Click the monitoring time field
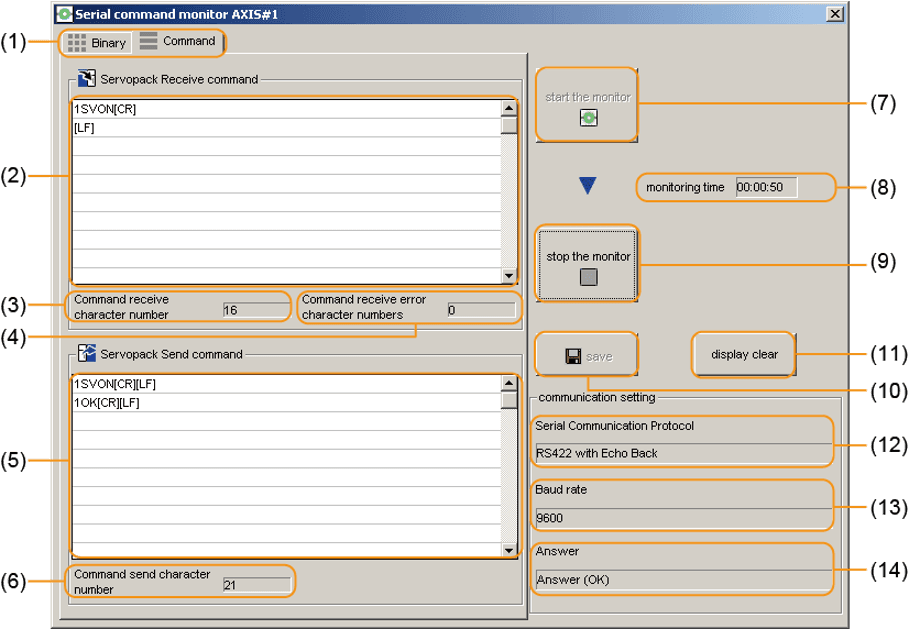909x629 pixels. tap(766, 187)
